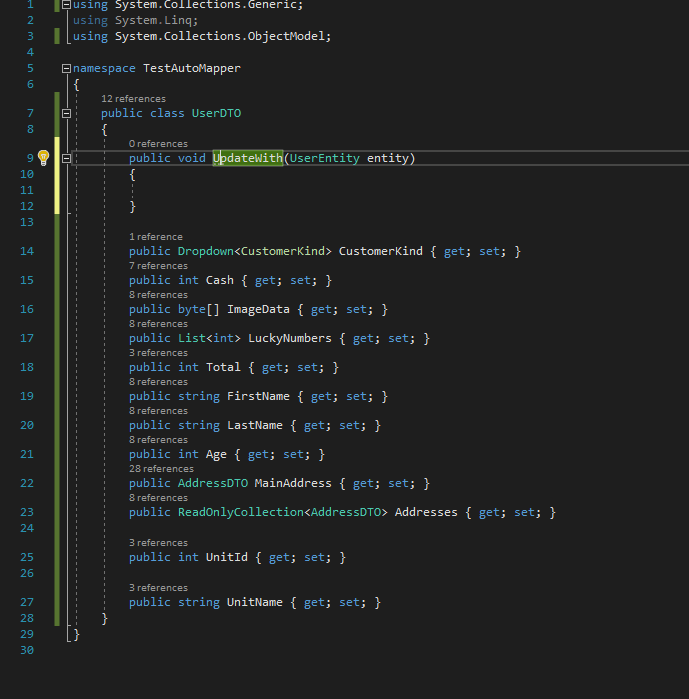Click the 'get' accessor on the UnitName line

314,602
